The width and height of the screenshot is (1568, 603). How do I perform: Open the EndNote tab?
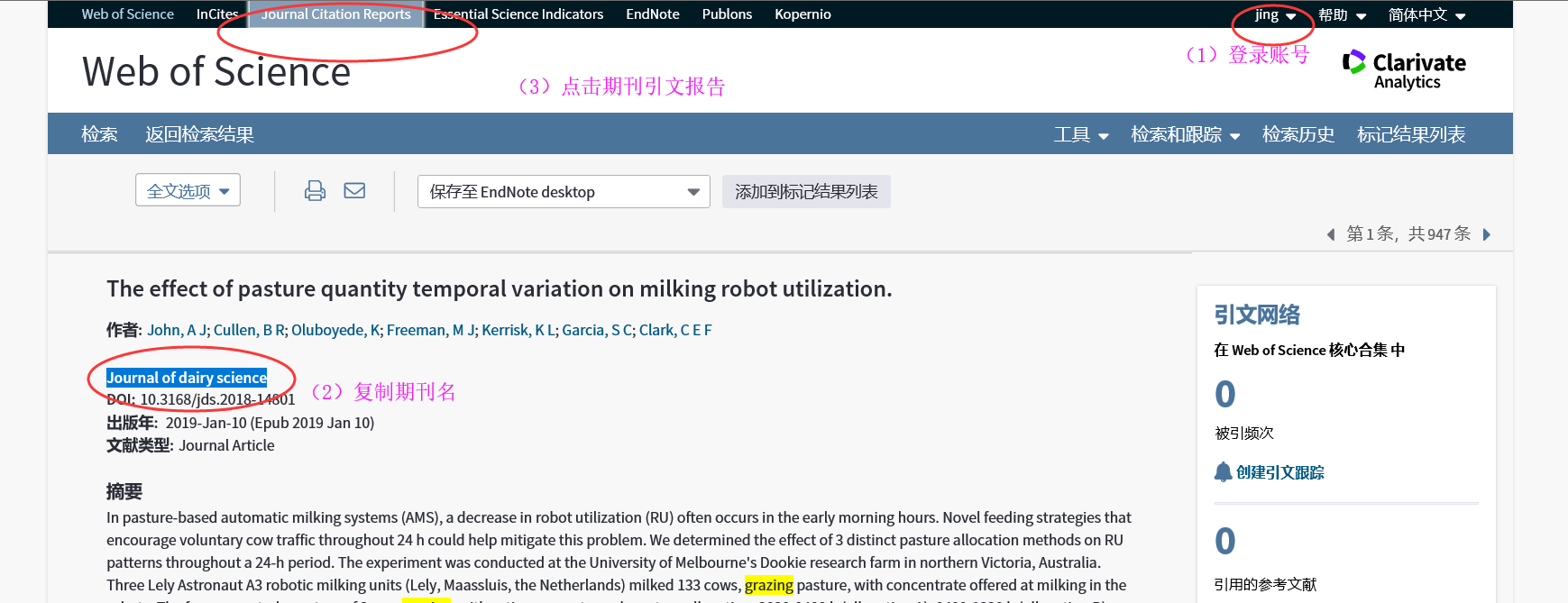point(653,14)
